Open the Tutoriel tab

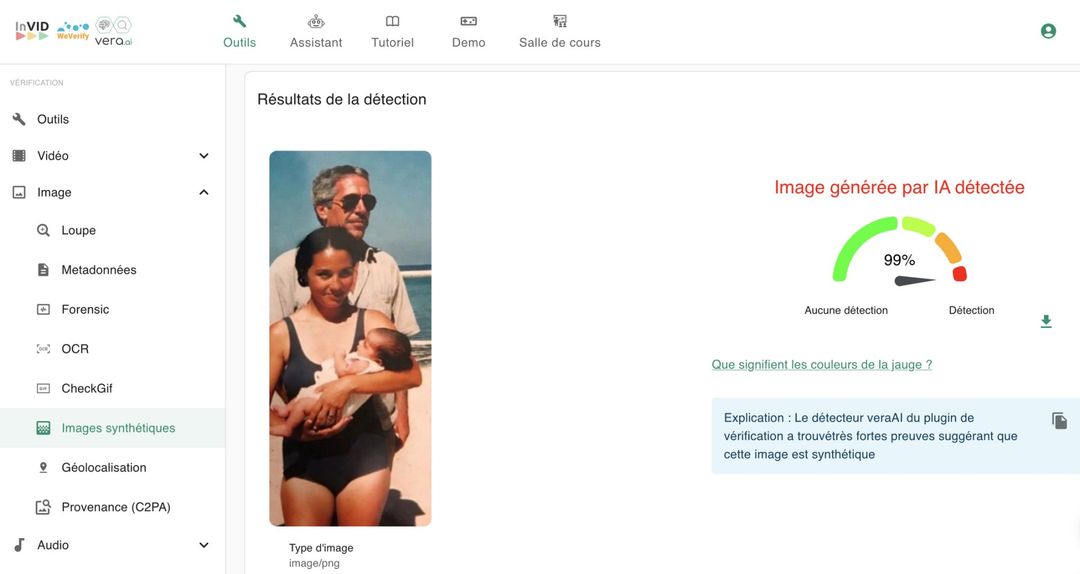(x=392, y=32)
